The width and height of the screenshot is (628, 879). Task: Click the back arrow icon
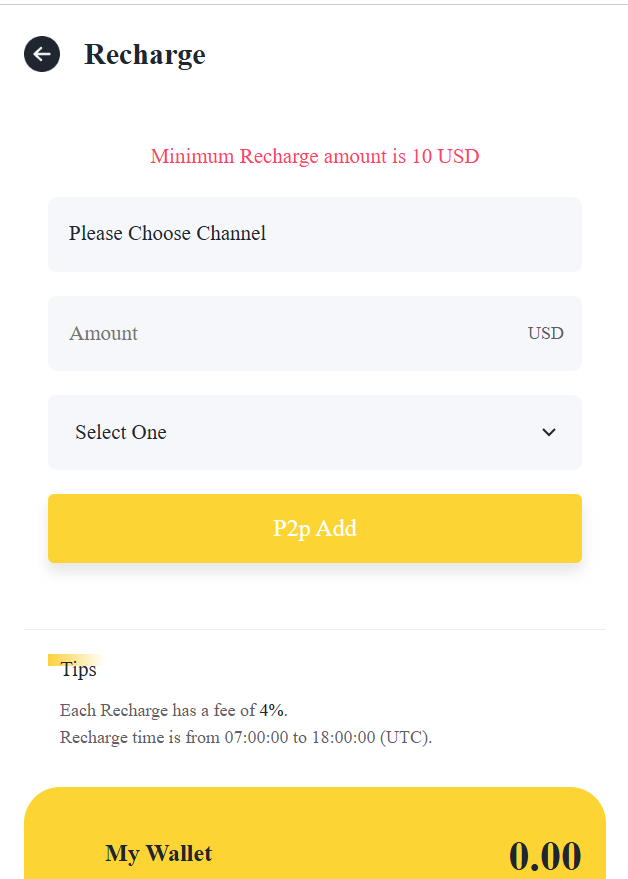click(42, 54)
